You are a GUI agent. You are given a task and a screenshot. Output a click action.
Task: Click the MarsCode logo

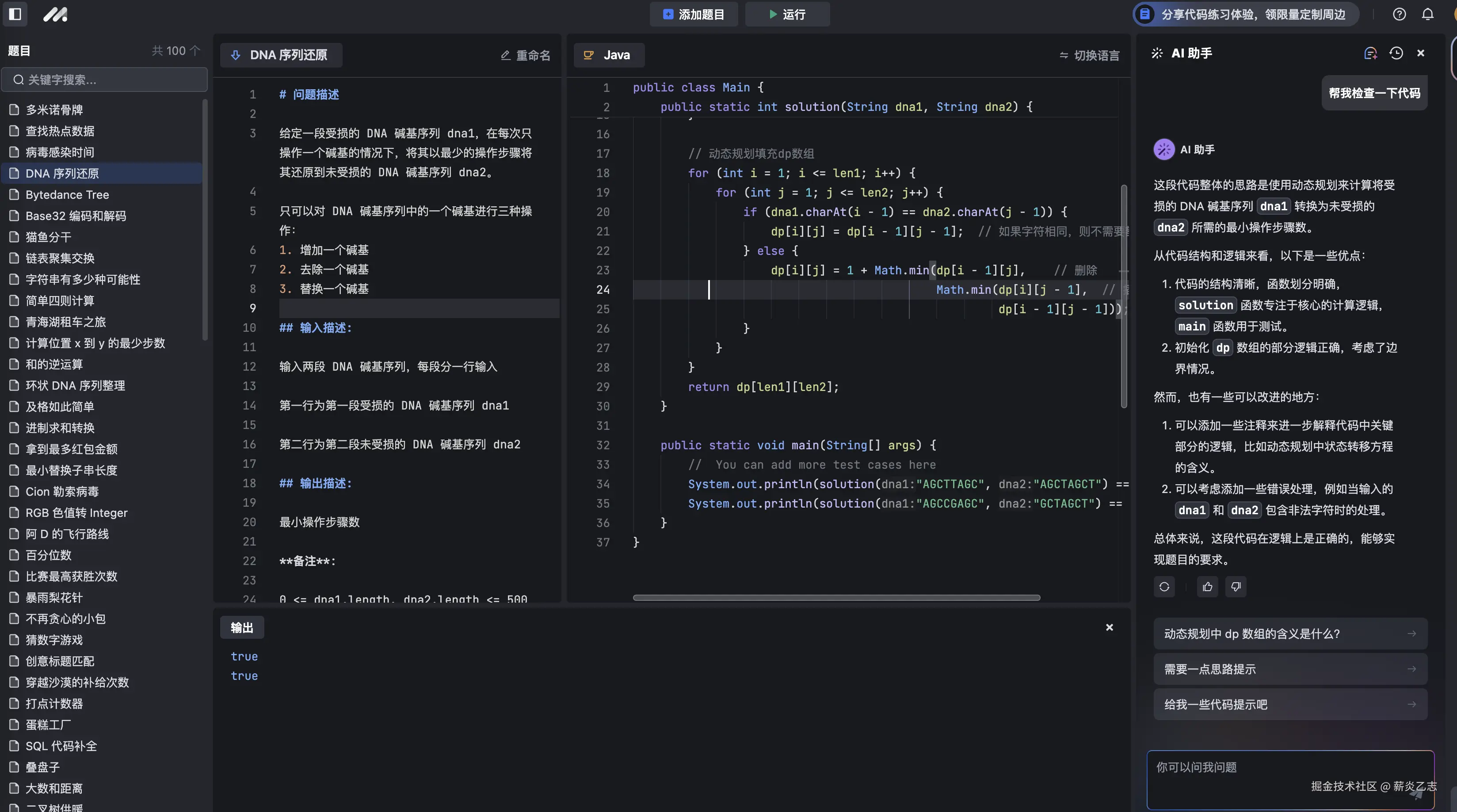point(55,14)
